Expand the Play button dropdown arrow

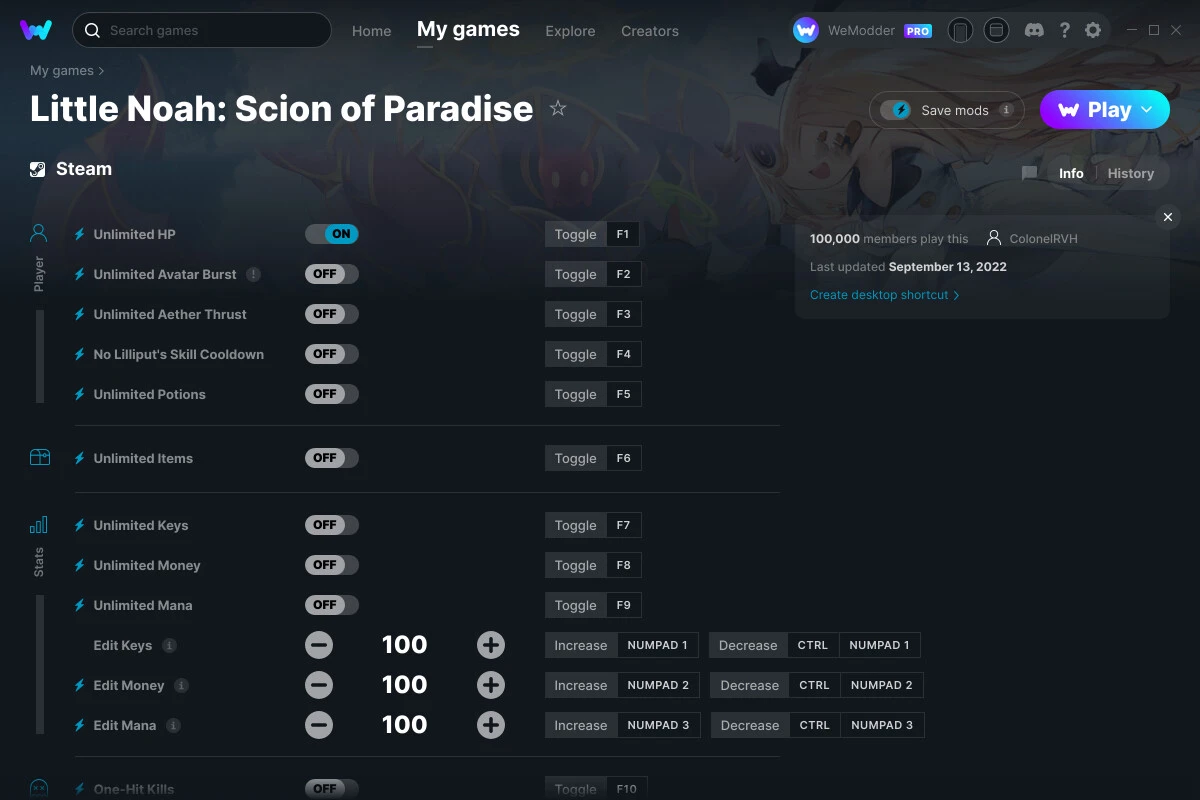[x=1147, y=110]
